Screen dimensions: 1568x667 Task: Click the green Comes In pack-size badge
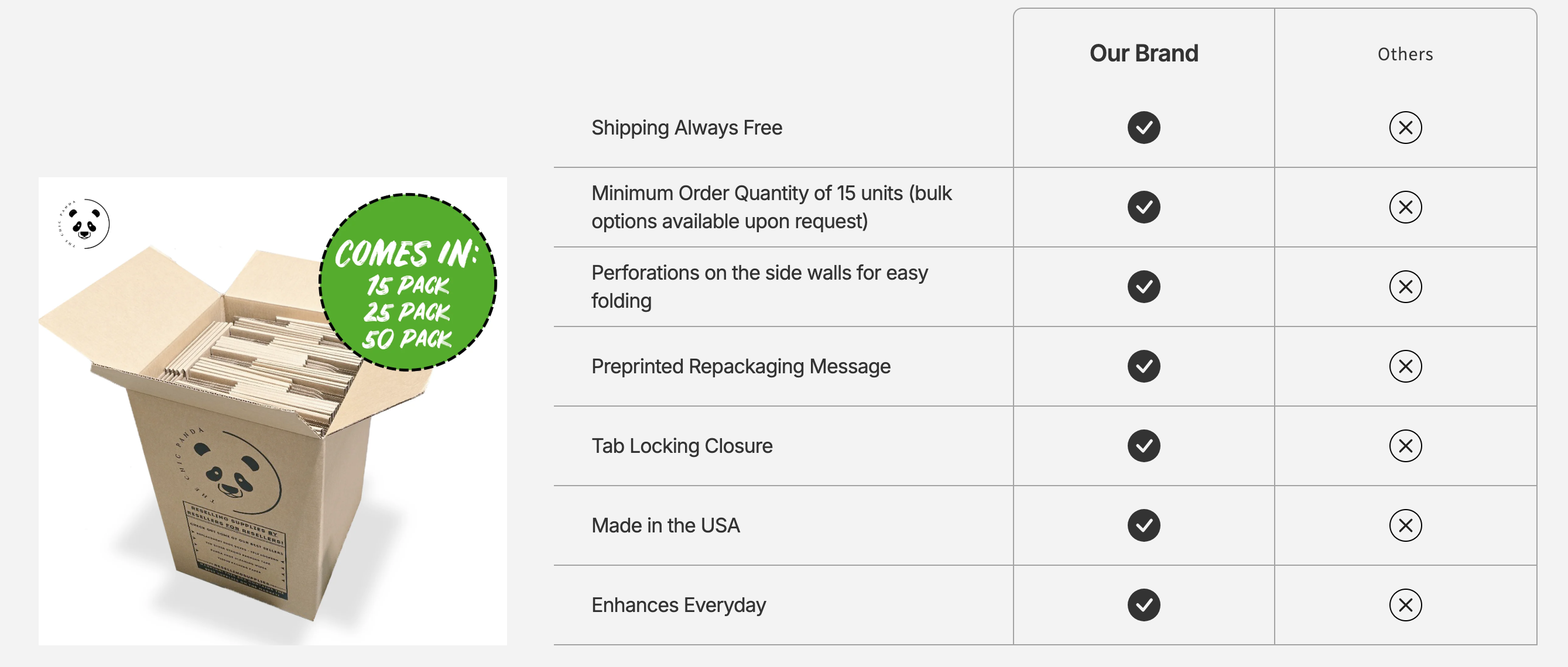click(x=408, y=282)
